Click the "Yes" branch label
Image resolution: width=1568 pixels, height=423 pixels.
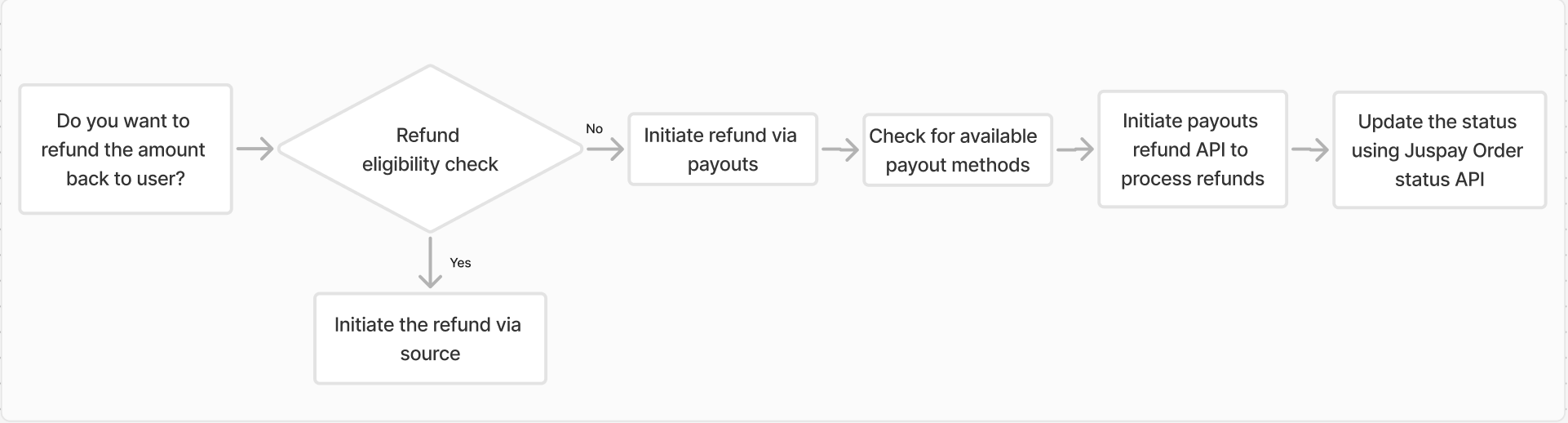tap(460, 263)
